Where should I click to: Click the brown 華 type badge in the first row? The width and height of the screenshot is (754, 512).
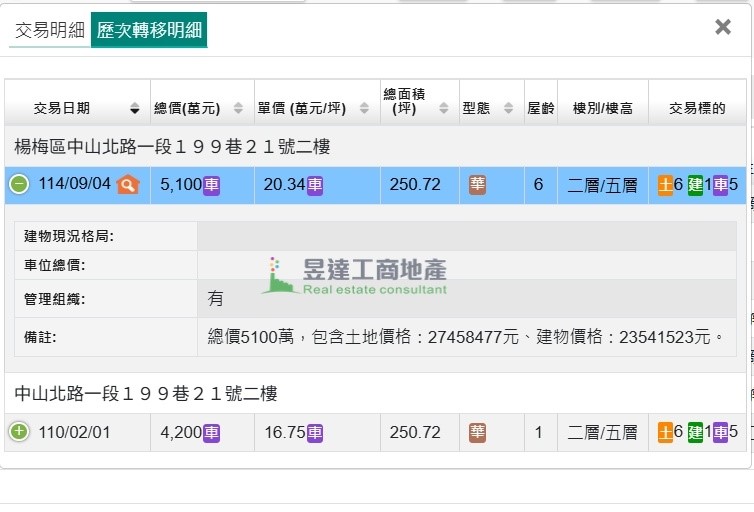pos(477,185)
